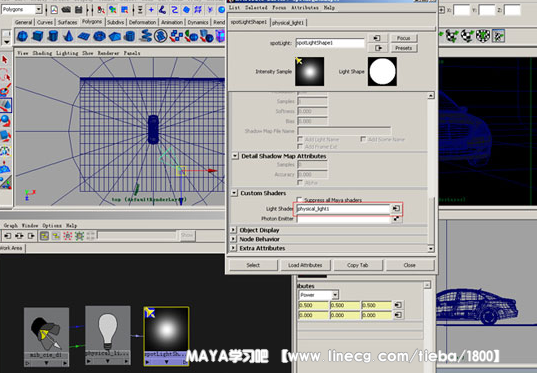Click the rightmost checkered shelf icon with blue frame
Image resolution: width=537 pixels, height=373 pixels.
(x=498, y=36)
